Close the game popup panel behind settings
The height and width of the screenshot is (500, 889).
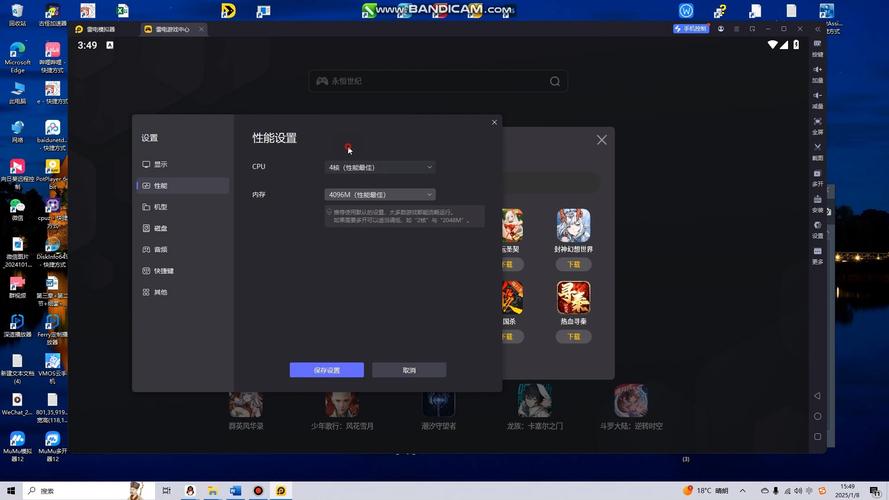pyautogui.click(x=602, y=140)
